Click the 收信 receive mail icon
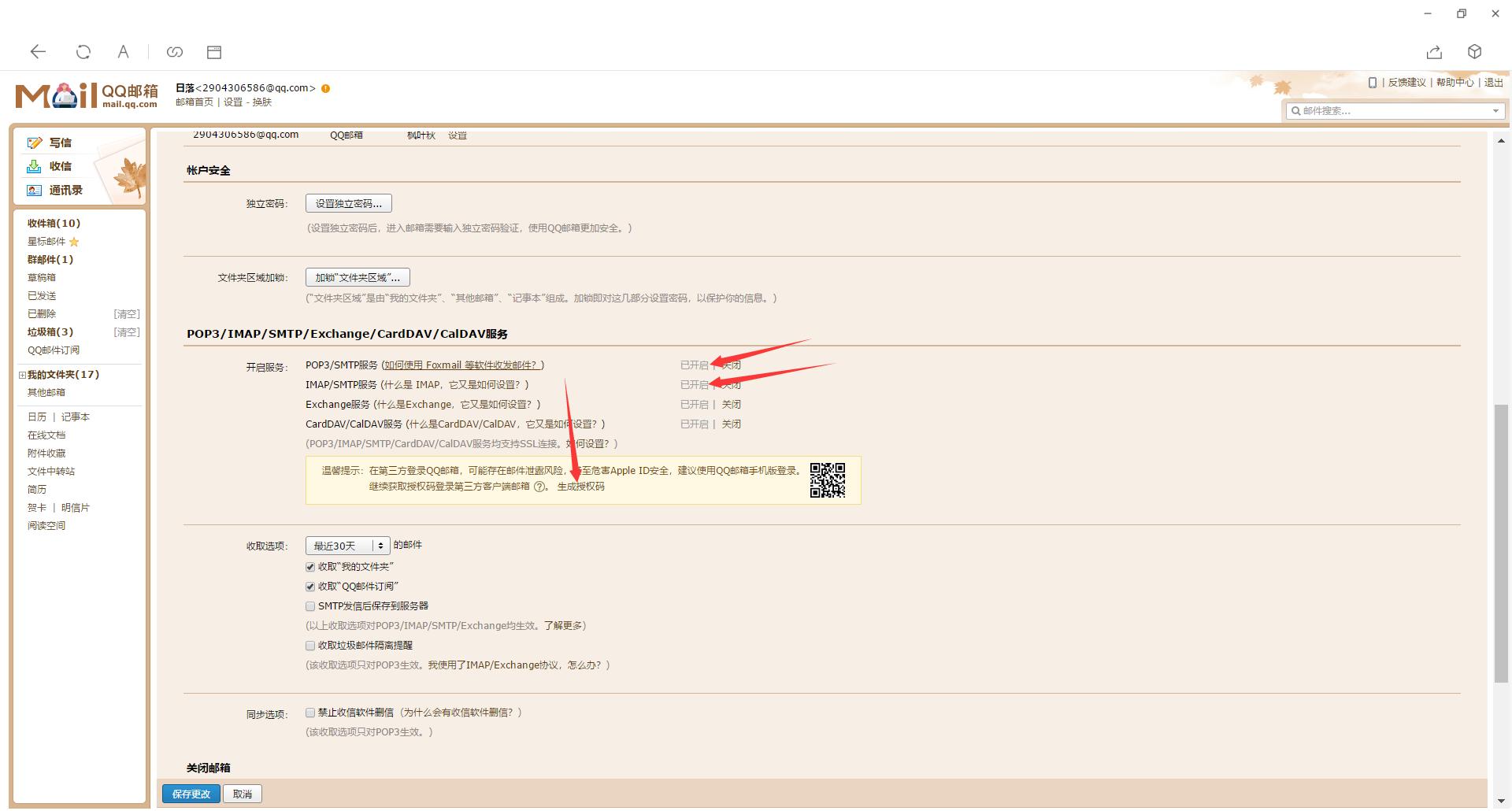The width and height of the screenshot is (1512, 811). [x=34, y=166]
